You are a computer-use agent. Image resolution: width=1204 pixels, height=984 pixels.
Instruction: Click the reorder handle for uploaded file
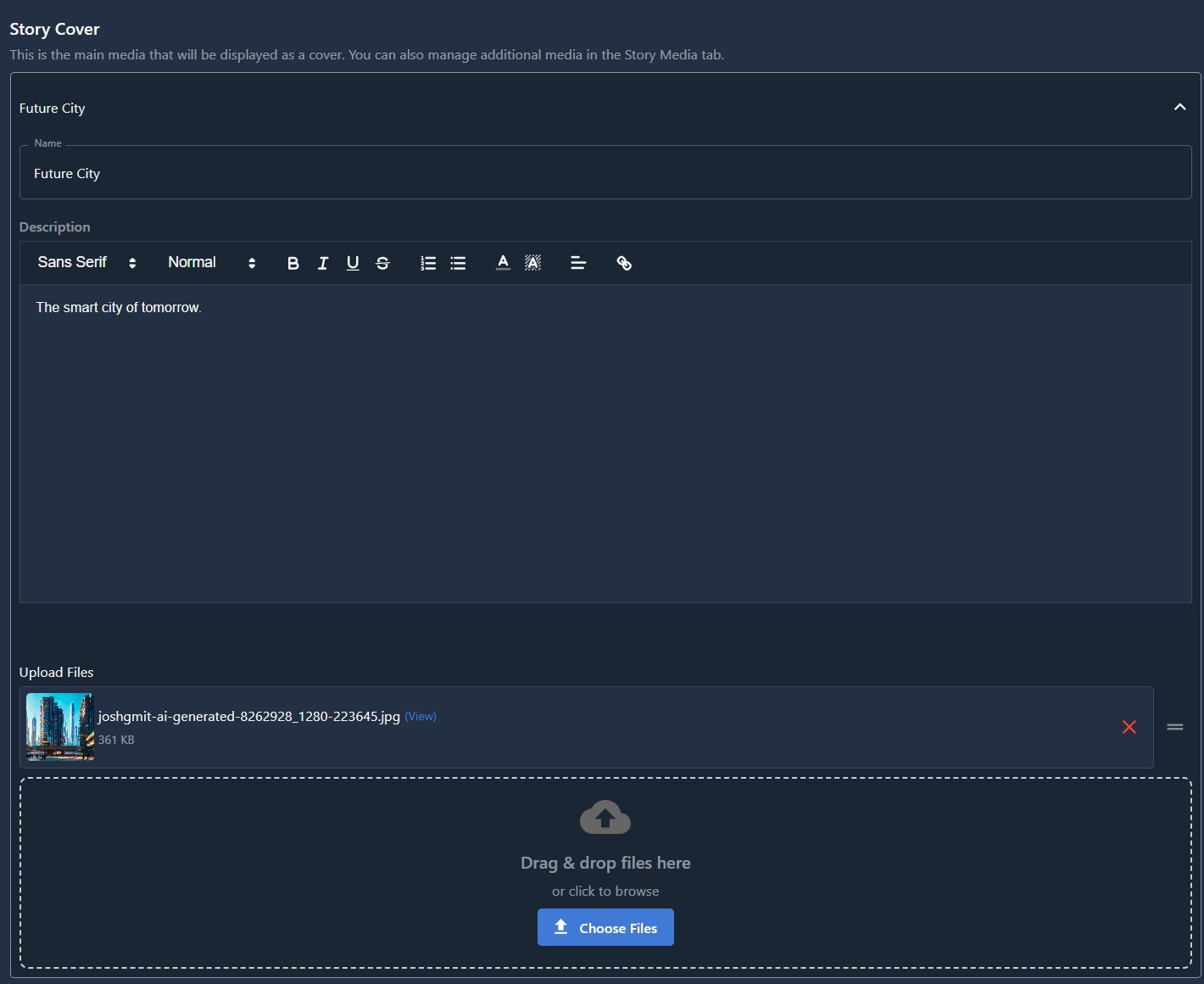pos(1174,727)
